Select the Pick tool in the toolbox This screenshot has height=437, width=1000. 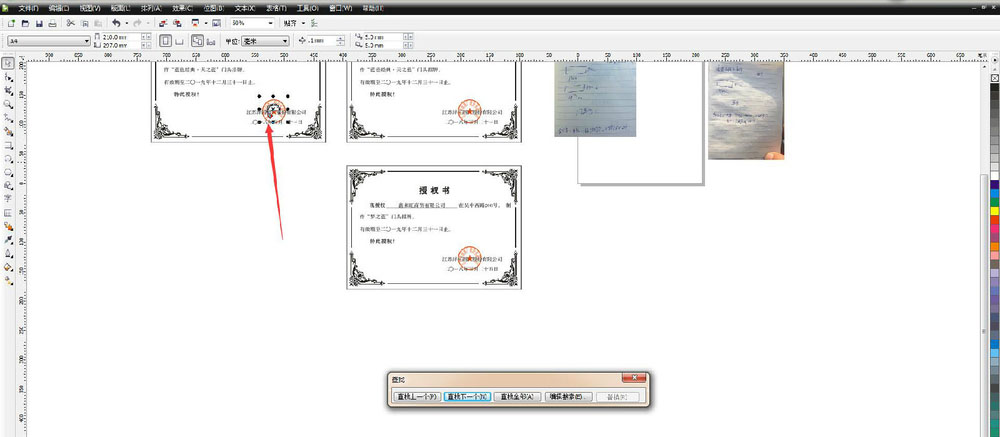coord(8,63)
